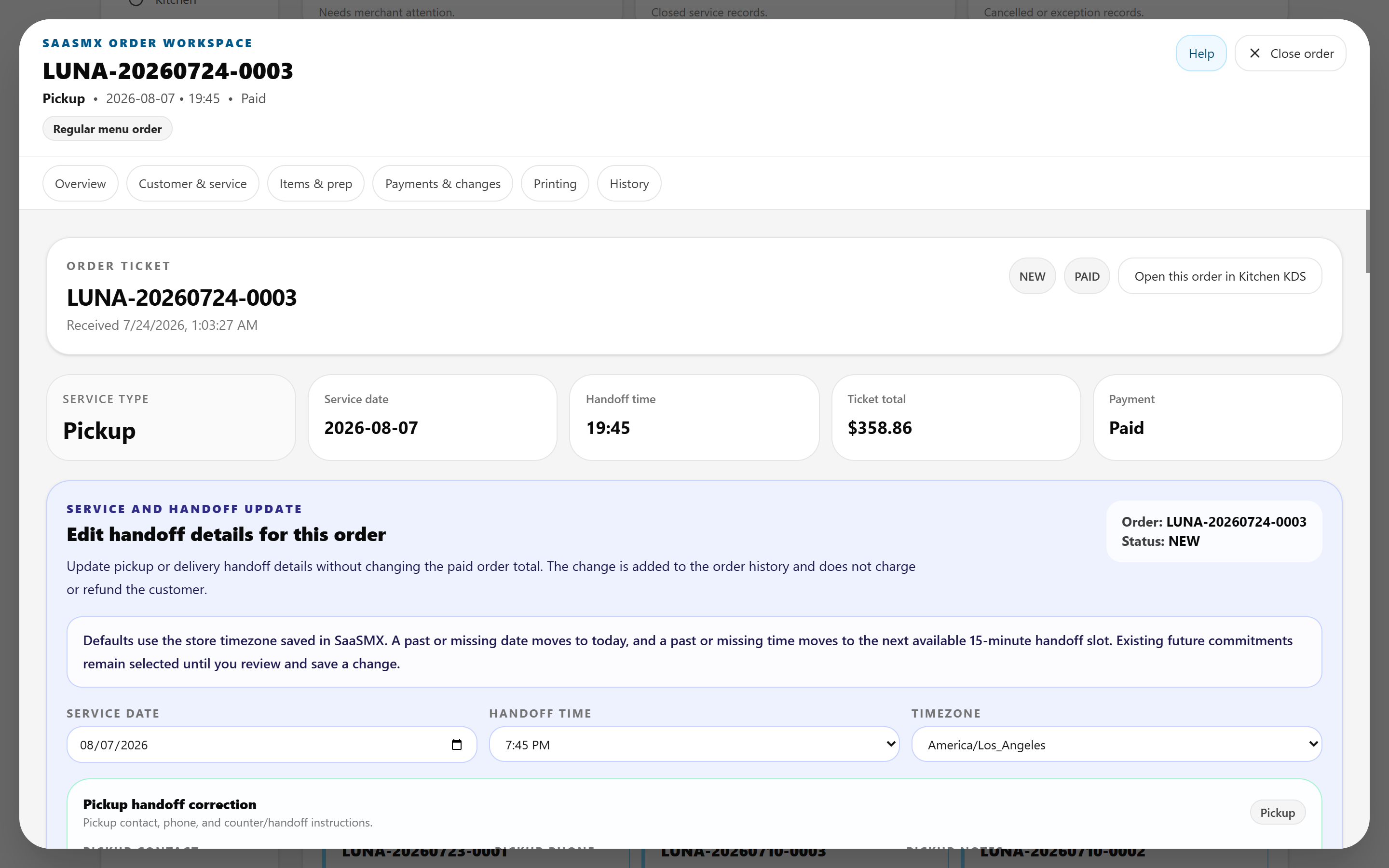Go to the Items & prep tab
The height and width of the screenshot is (868, 1389).
(316, 184)
